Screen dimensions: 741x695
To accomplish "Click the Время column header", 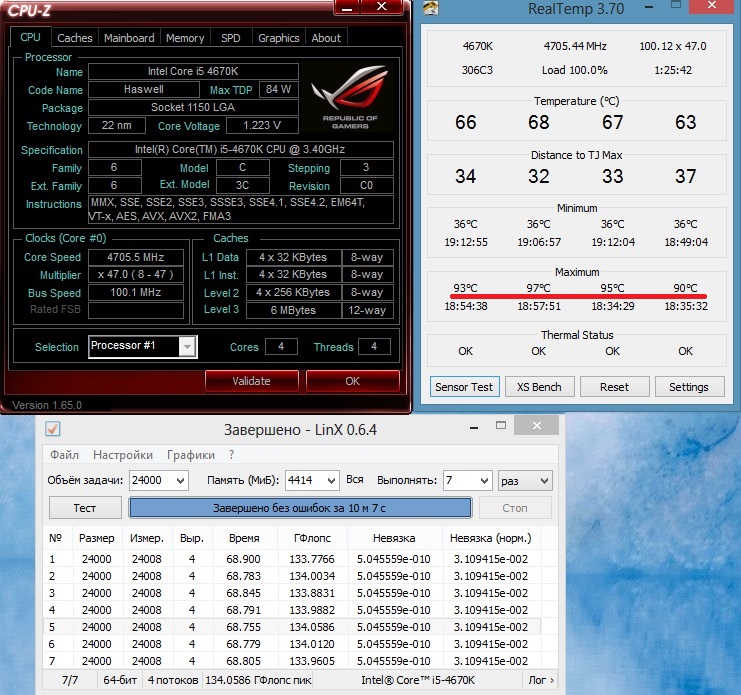I will point(245,538).
